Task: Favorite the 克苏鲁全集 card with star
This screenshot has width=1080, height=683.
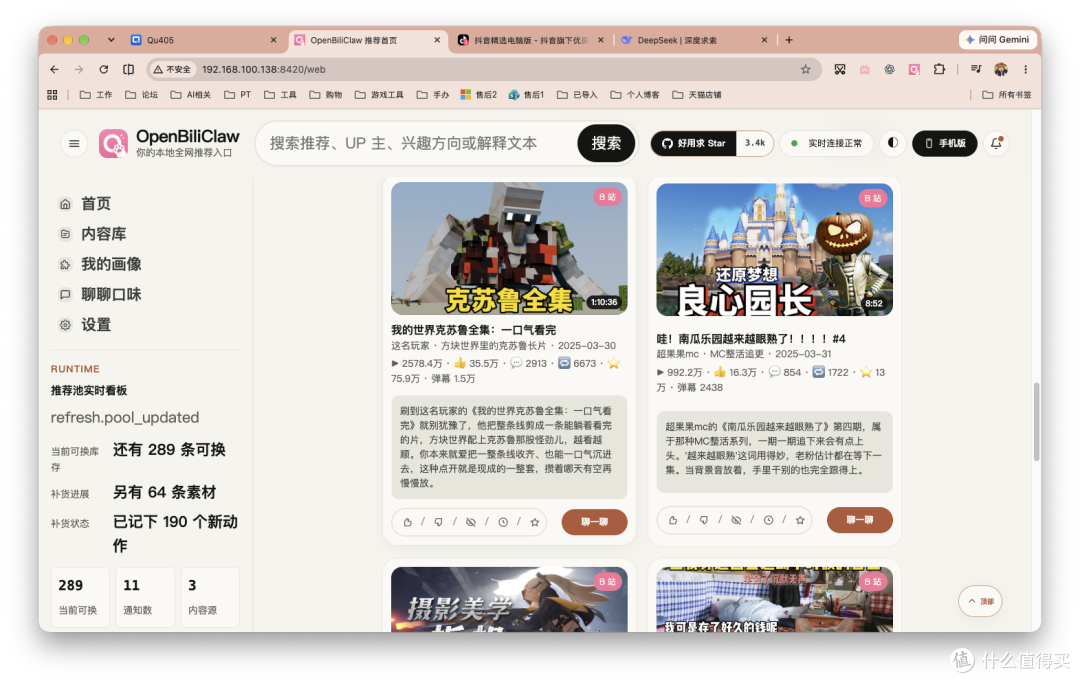Action: tap(534, 523)
